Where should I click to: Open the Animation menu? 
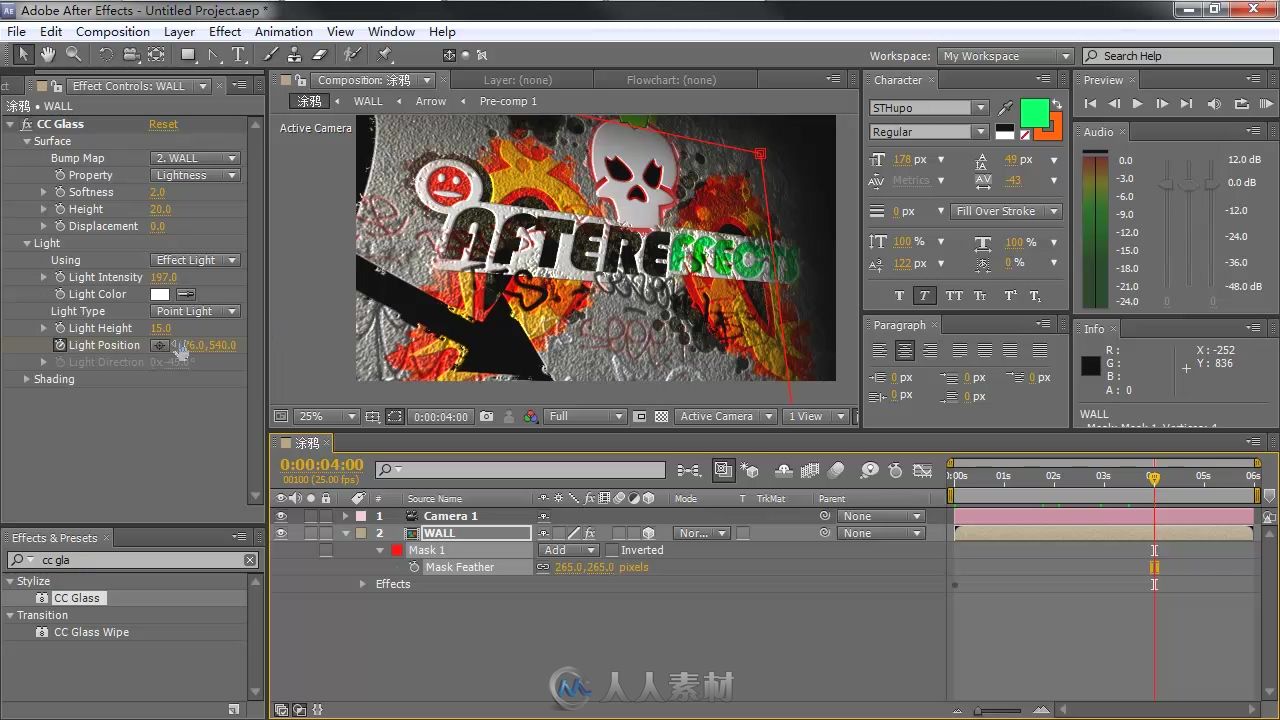coord(284,31)
